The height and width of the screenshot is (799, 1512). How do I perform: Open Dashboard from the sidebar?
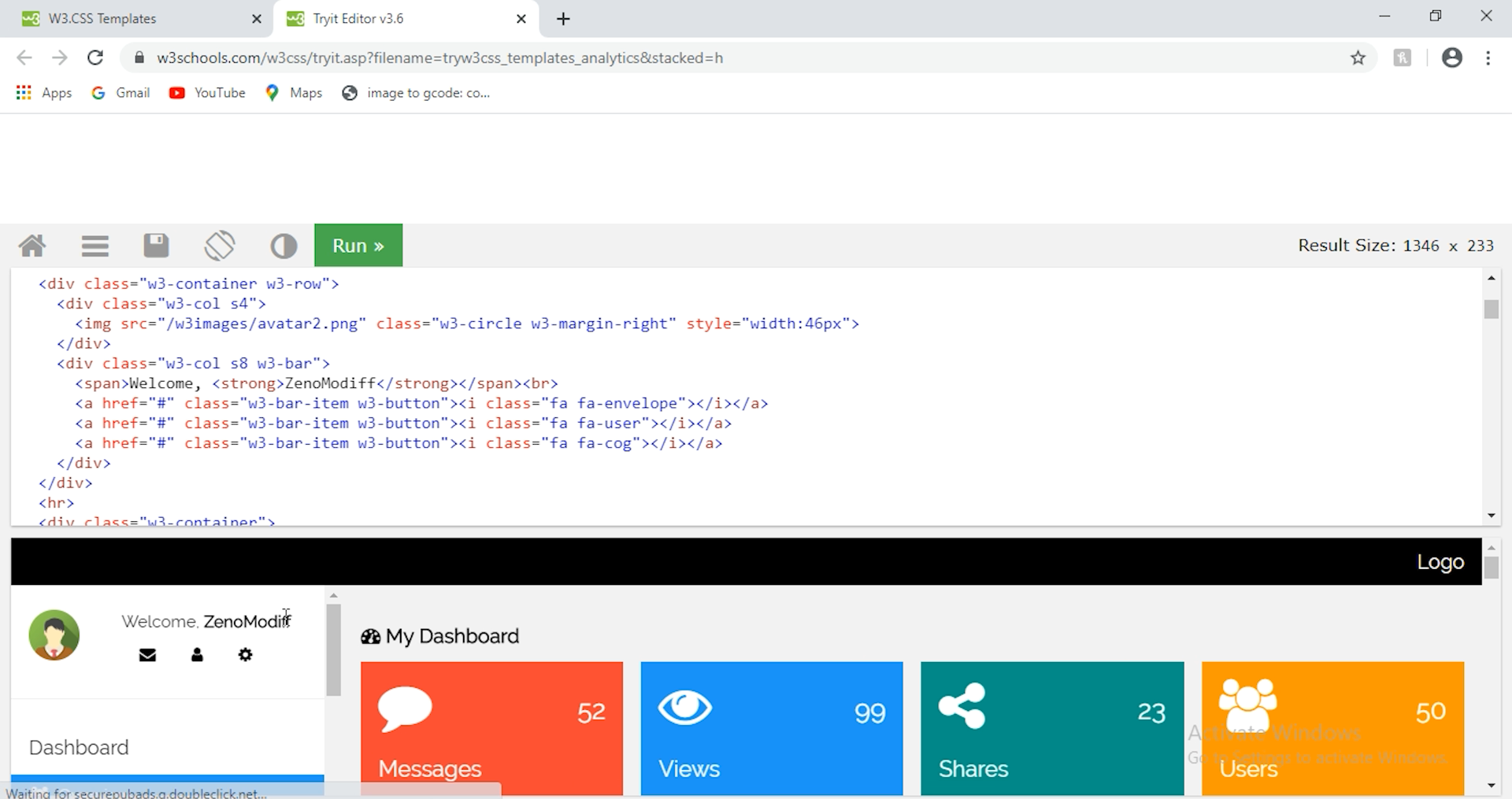[x=78, y=746]
